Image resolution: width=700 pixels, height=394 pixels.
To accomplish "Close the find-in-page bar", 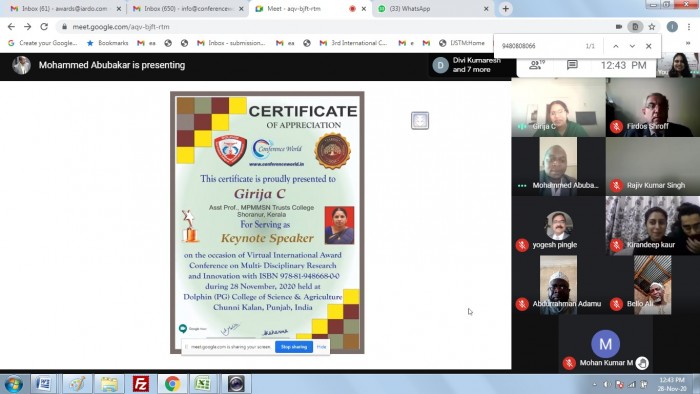I will [x=649, y=46].
